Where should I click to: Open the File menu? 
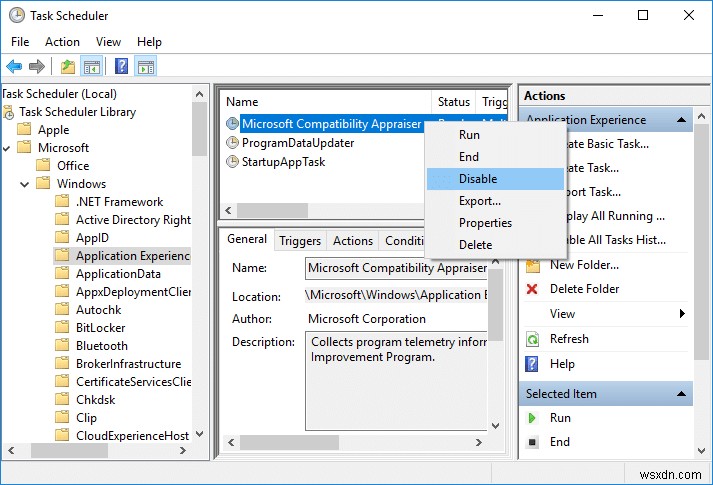pos(20,42)
